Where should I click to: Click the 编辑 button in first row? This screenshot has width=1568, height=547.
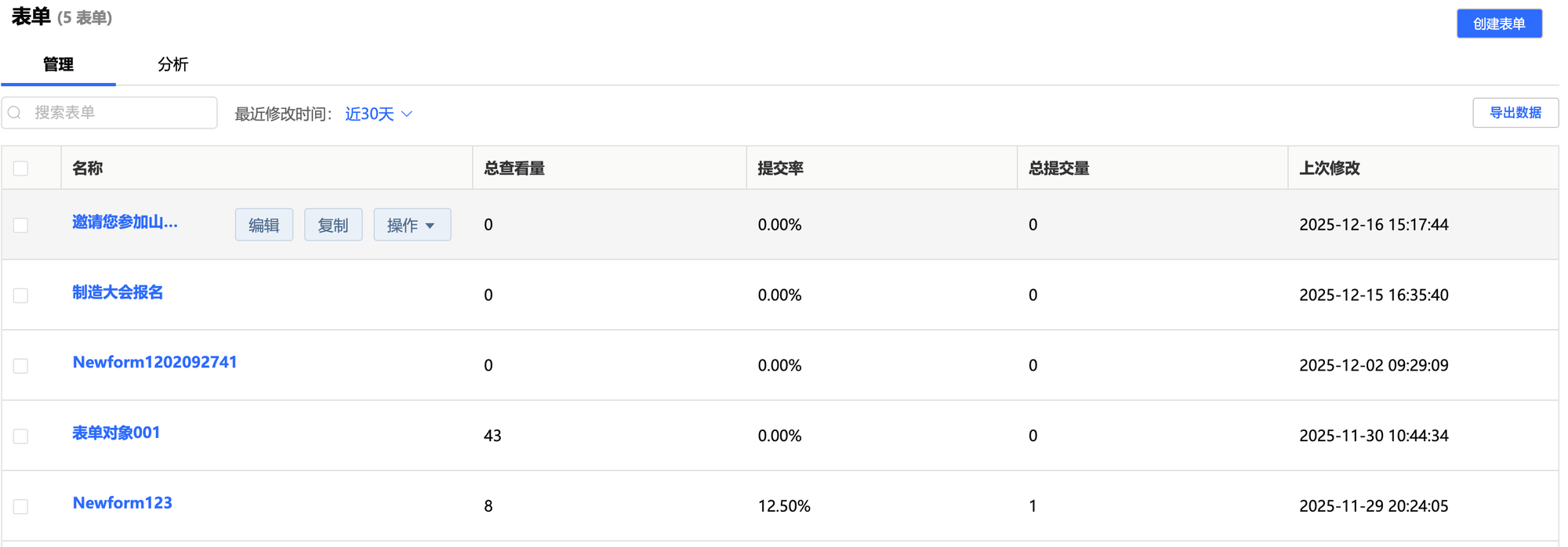click(264, 226)
